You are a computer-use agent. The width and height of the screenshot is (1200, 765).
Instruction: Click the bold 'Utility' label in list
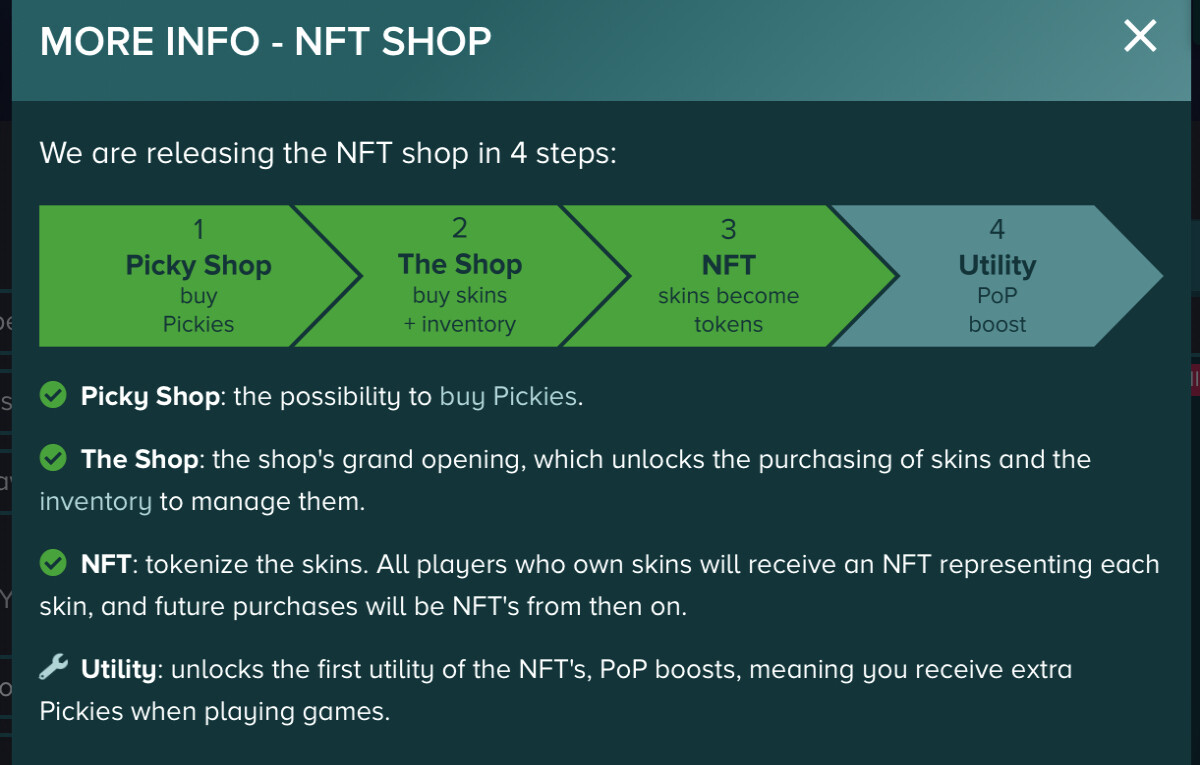119,669
